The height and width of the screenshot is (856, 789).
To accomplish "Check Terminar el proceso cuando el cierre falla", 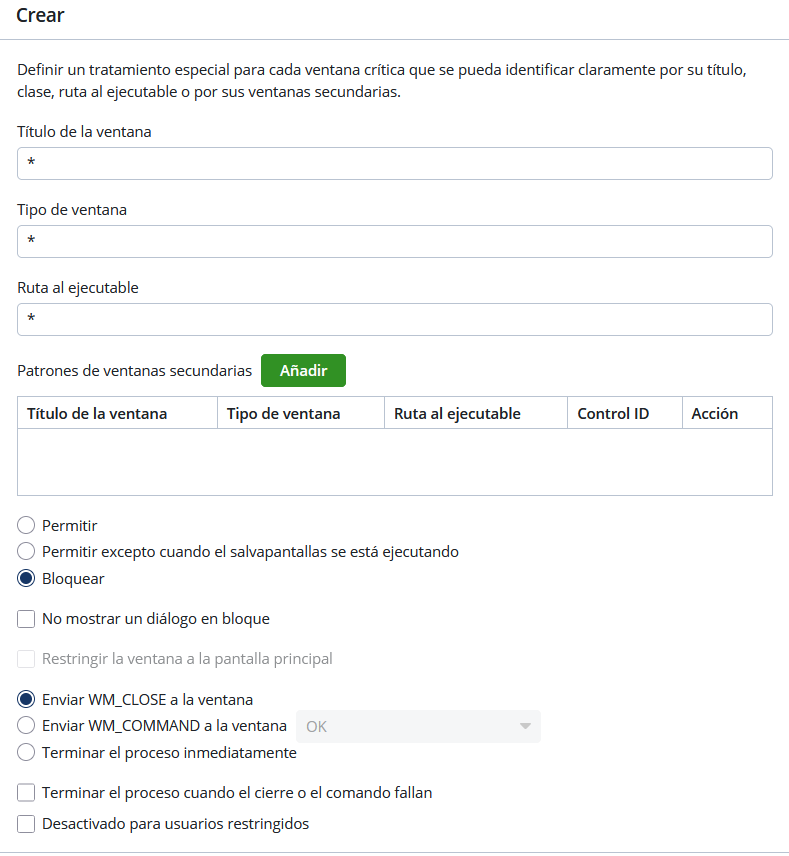I will click(26, 793).
